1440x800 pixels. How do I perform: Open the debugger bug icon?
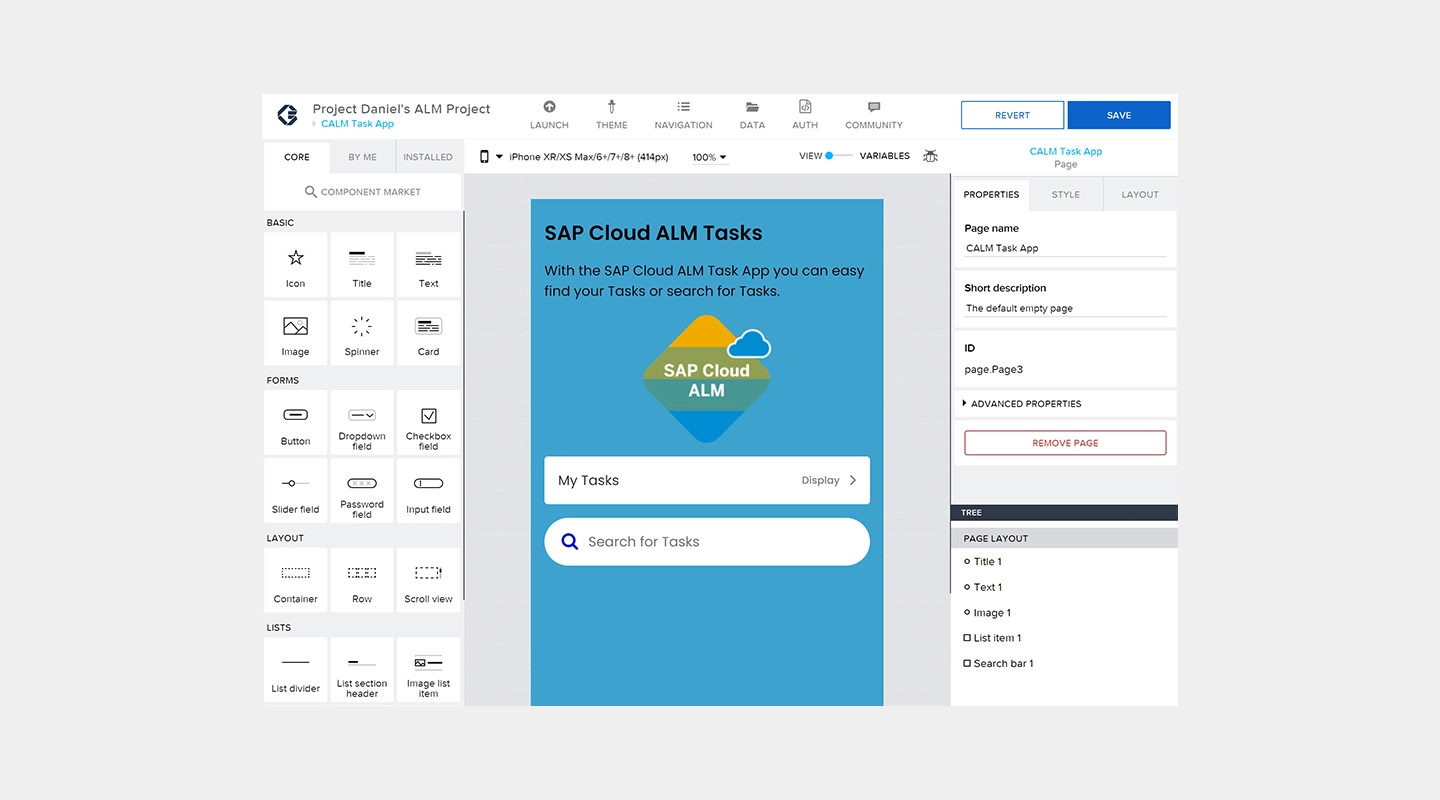[x=930, y=156]
